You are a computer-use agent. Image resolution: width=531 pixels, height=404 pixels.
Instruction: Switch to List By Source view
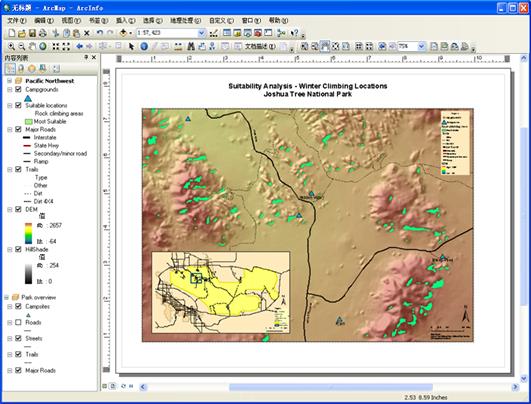21,68
